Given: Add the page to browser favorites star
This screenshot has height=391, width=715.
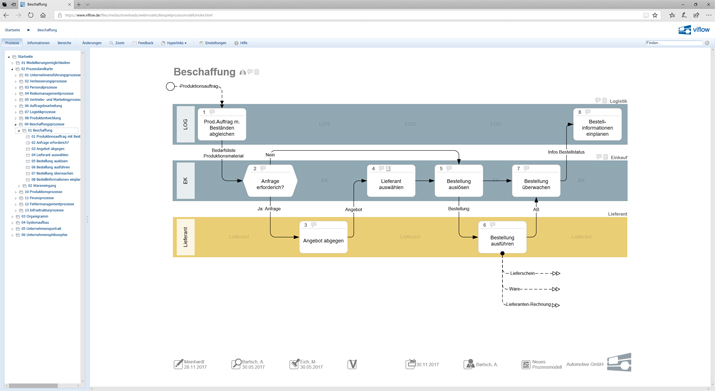Looking at the screenshot, I should tap(655, 15).
